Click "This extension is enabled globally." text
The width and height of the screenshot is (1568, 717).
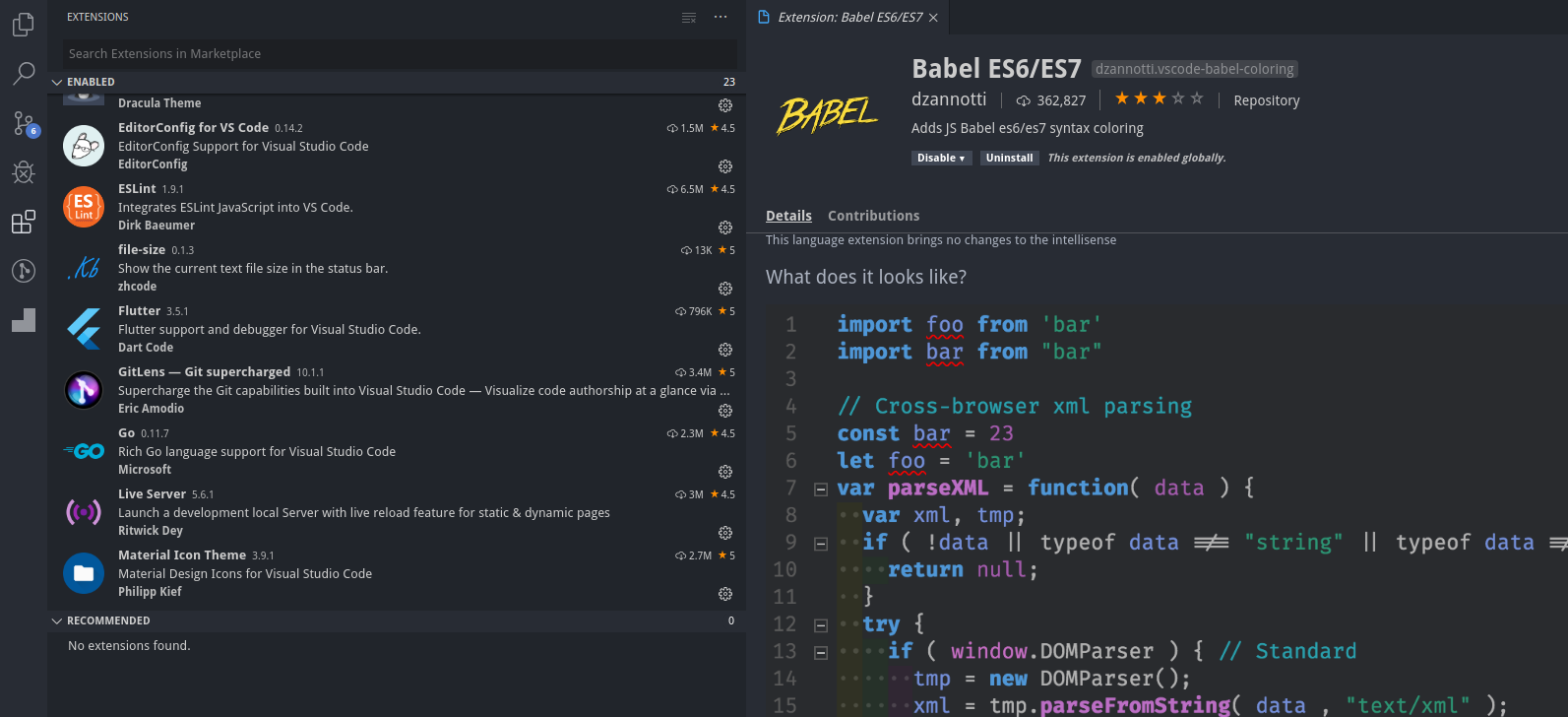[x=1137, y=158]
